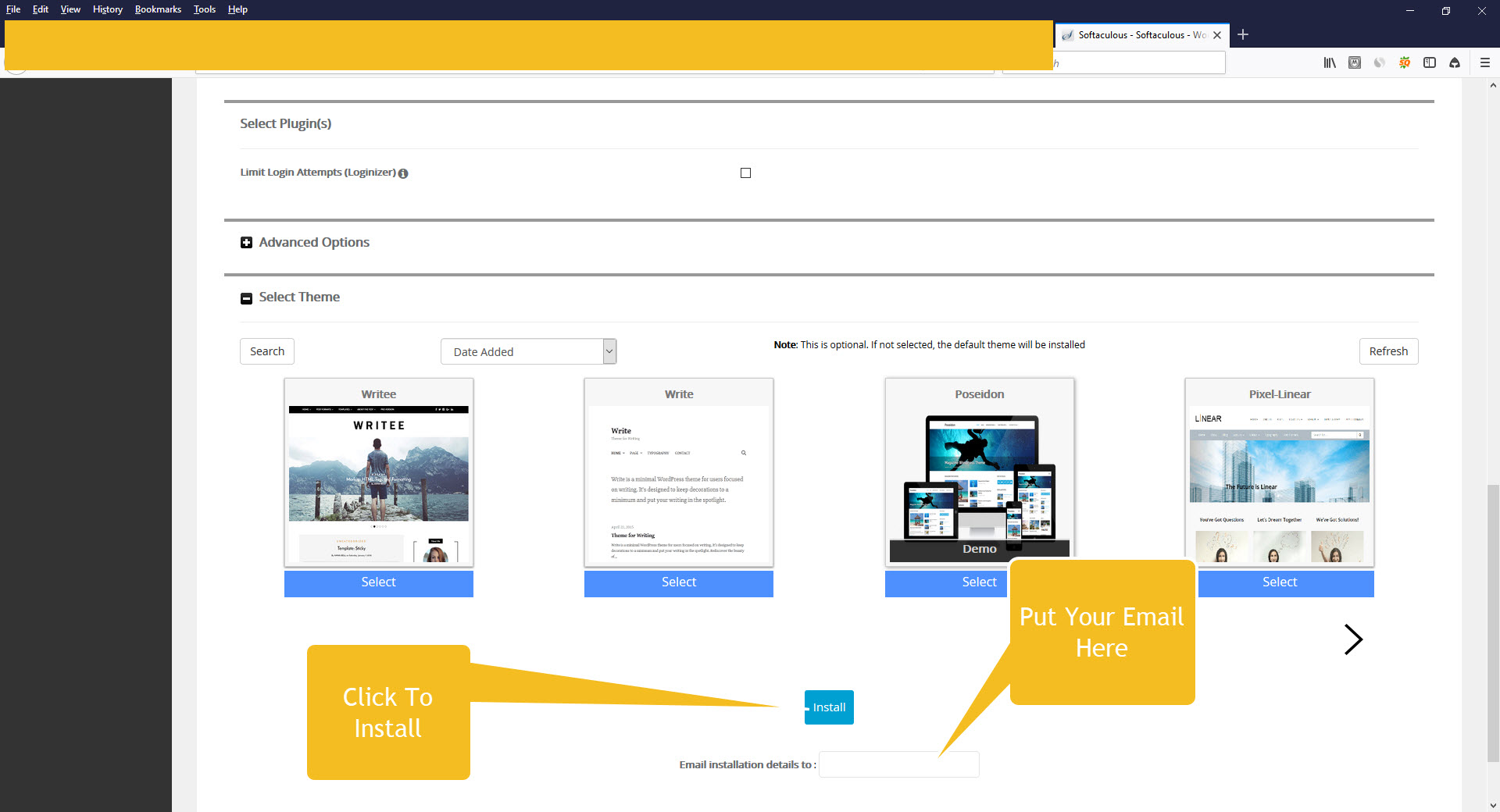
Task: Go to next themes with right arrow
Action: pyautogui.click(x=1353, y=639)
